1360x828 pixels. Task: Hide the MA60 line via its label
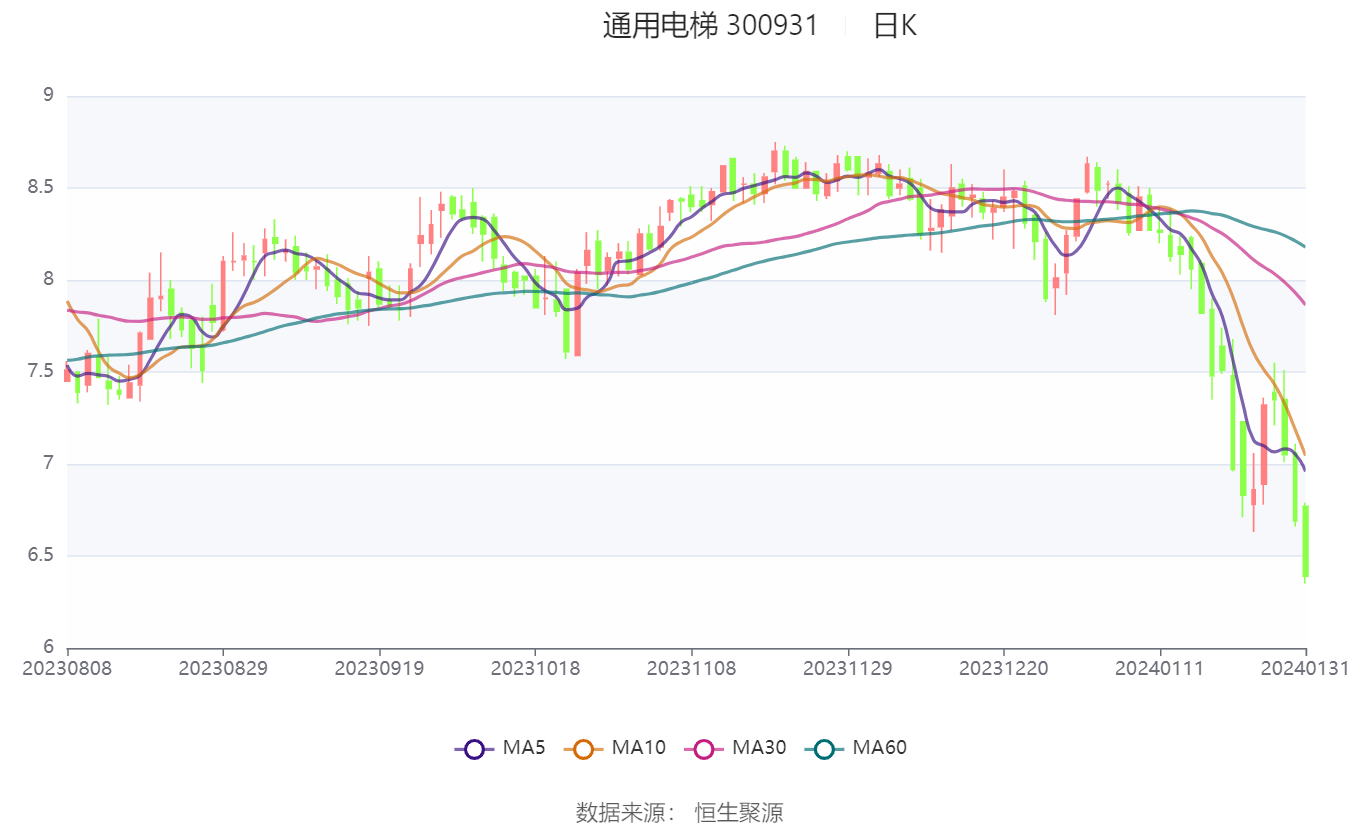click(879, 748)
